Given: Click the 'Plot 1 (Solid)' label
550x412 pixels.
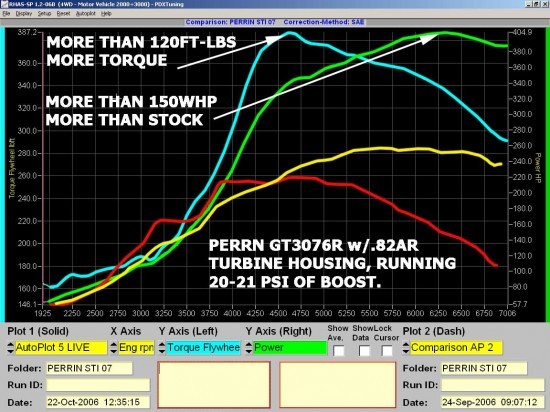Looking at the screenshot, I should [38, 331].
